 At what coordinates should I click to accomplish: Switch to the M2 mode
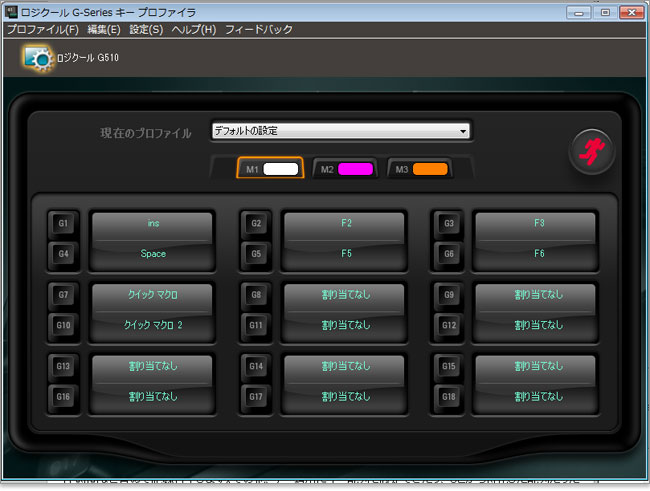coord(345,169)
